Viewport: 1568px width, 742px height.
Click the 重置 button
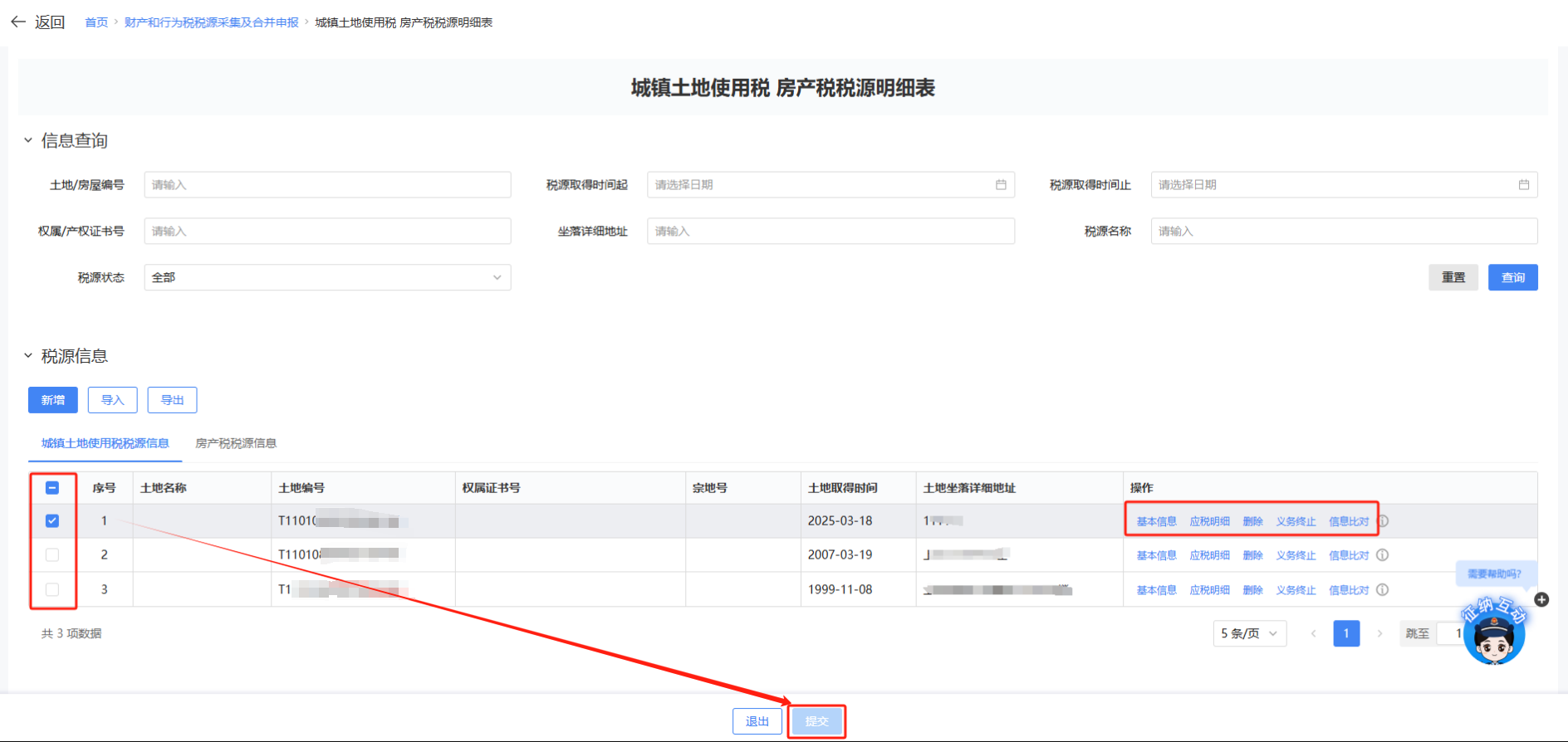tap(1453, 277)
